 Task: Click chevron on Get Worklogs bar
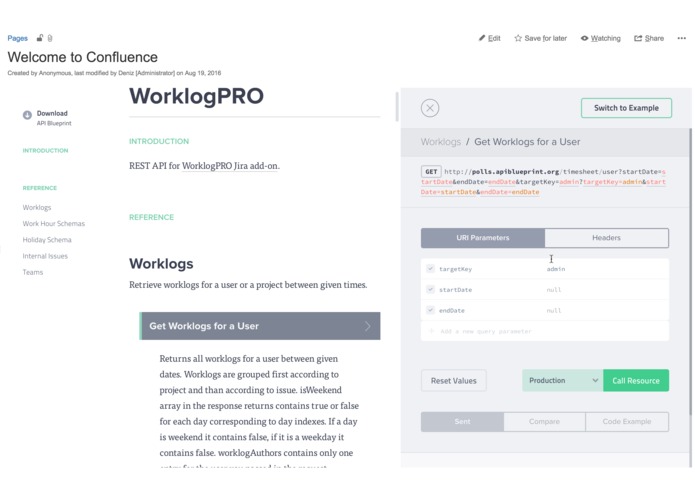(x=367, y=327)
